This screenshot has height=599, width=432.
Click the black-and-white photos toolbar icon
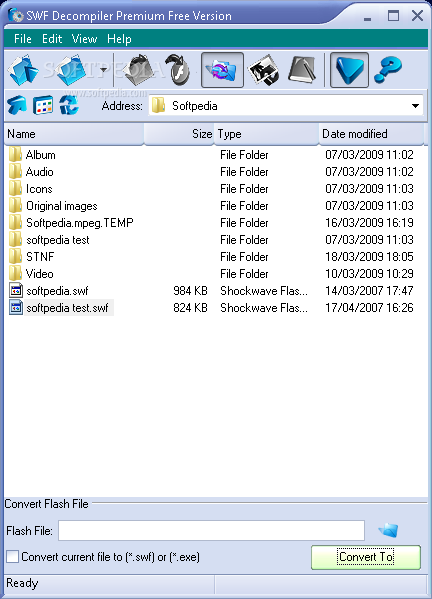coord(263,70)
